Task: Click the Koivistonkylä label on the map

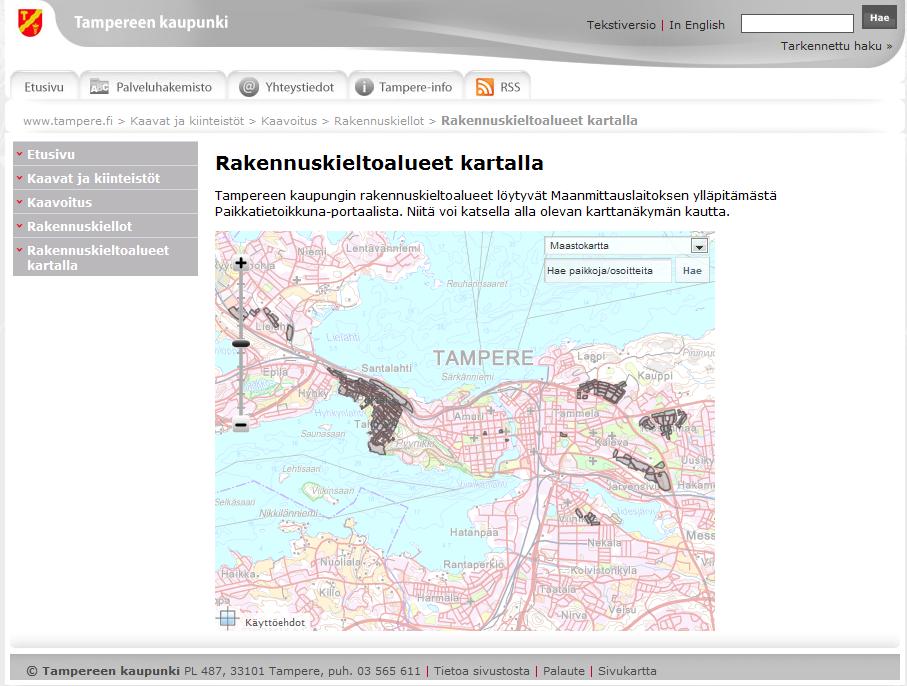Action: [603, 570]
